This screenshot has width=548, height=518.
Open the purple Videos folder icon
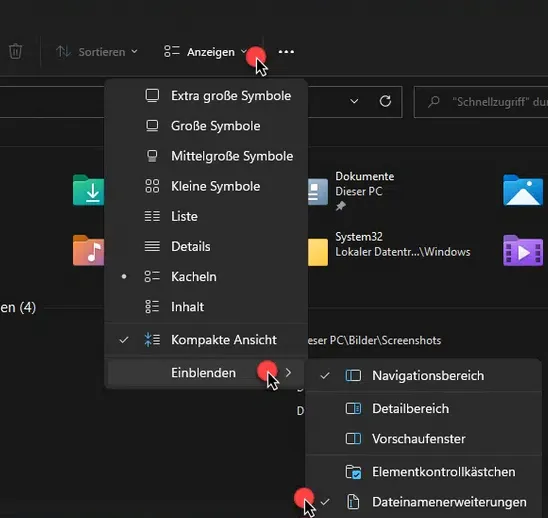523,251
